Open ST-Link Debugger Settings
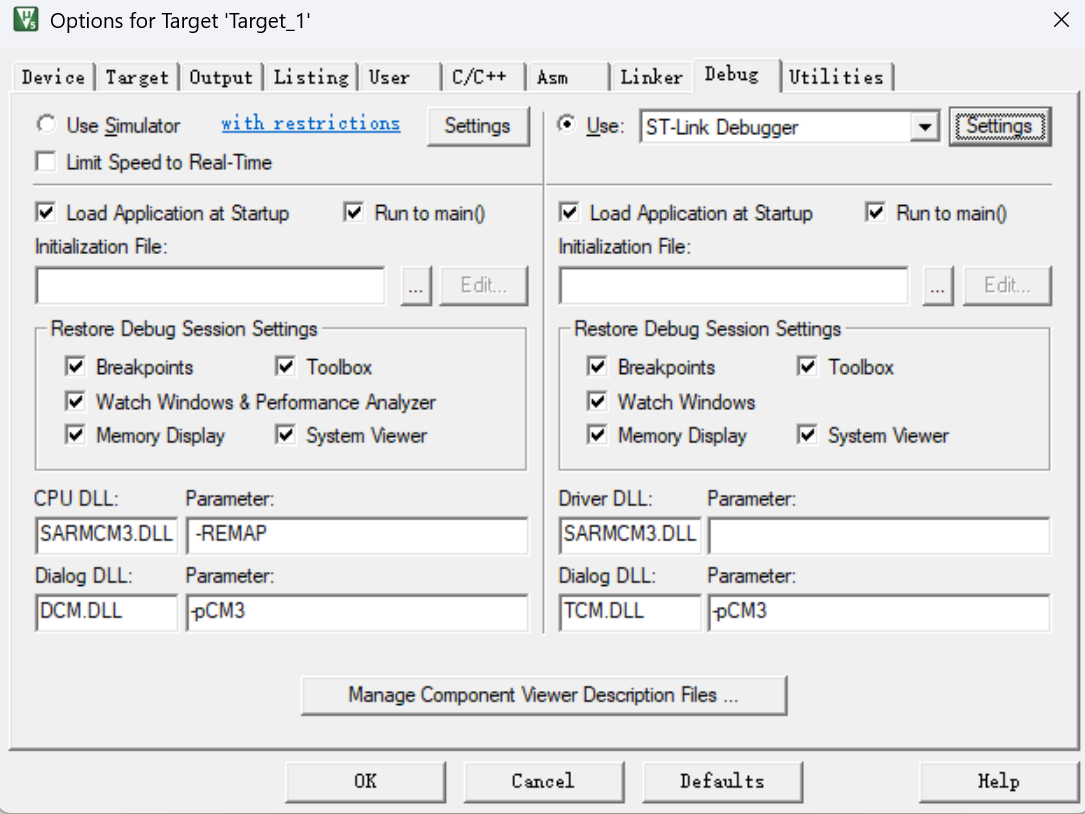The width and height of the screenshot is (1085, 814). [x=999, y=127]
